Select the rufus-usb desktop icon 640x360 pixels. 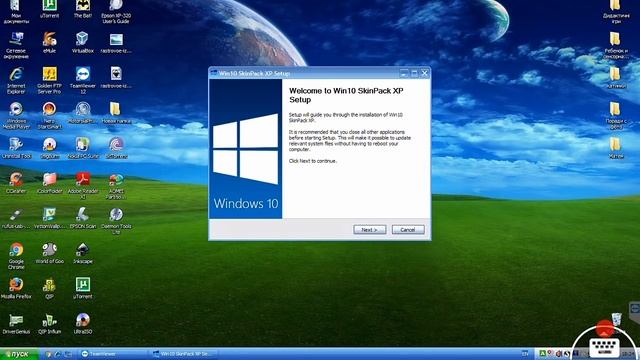(x=16, y=218)
